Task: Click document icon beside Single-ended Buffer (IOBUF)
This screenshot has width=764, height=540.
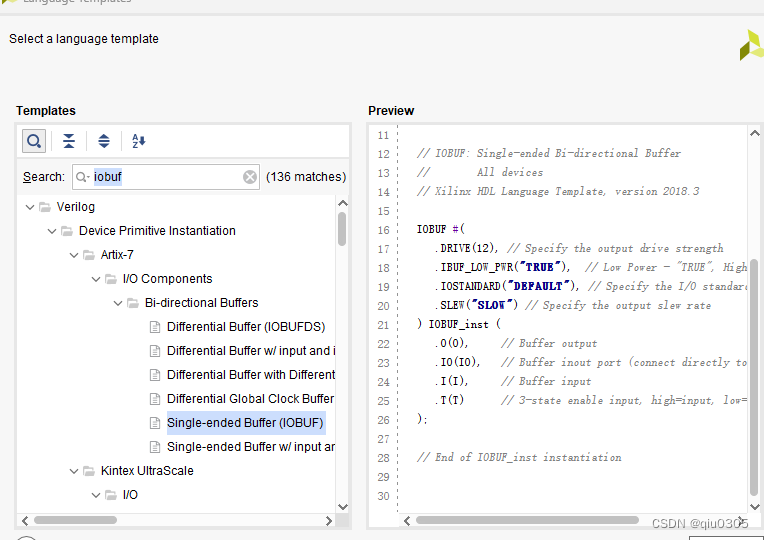Action: [154, 423]
